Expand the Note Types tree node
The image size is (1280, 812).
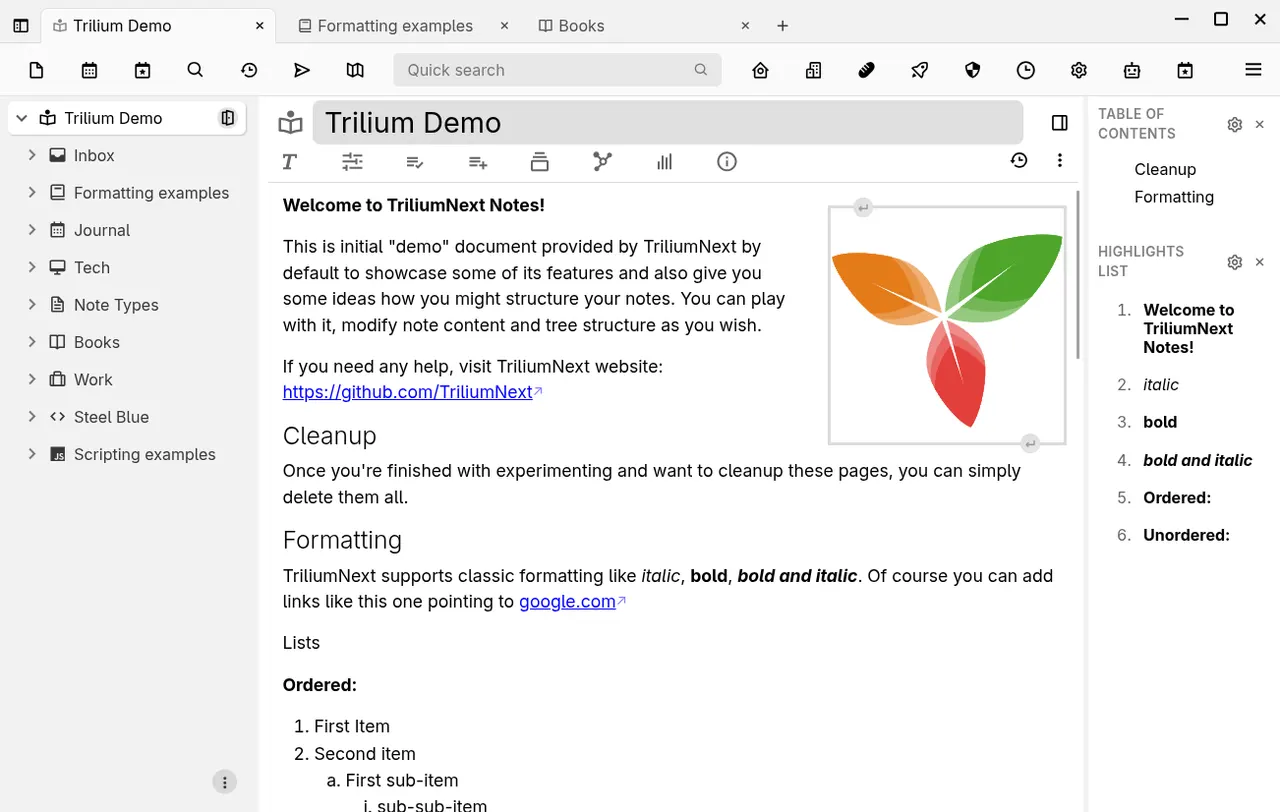pyautogui.click(x=32, y=304)
